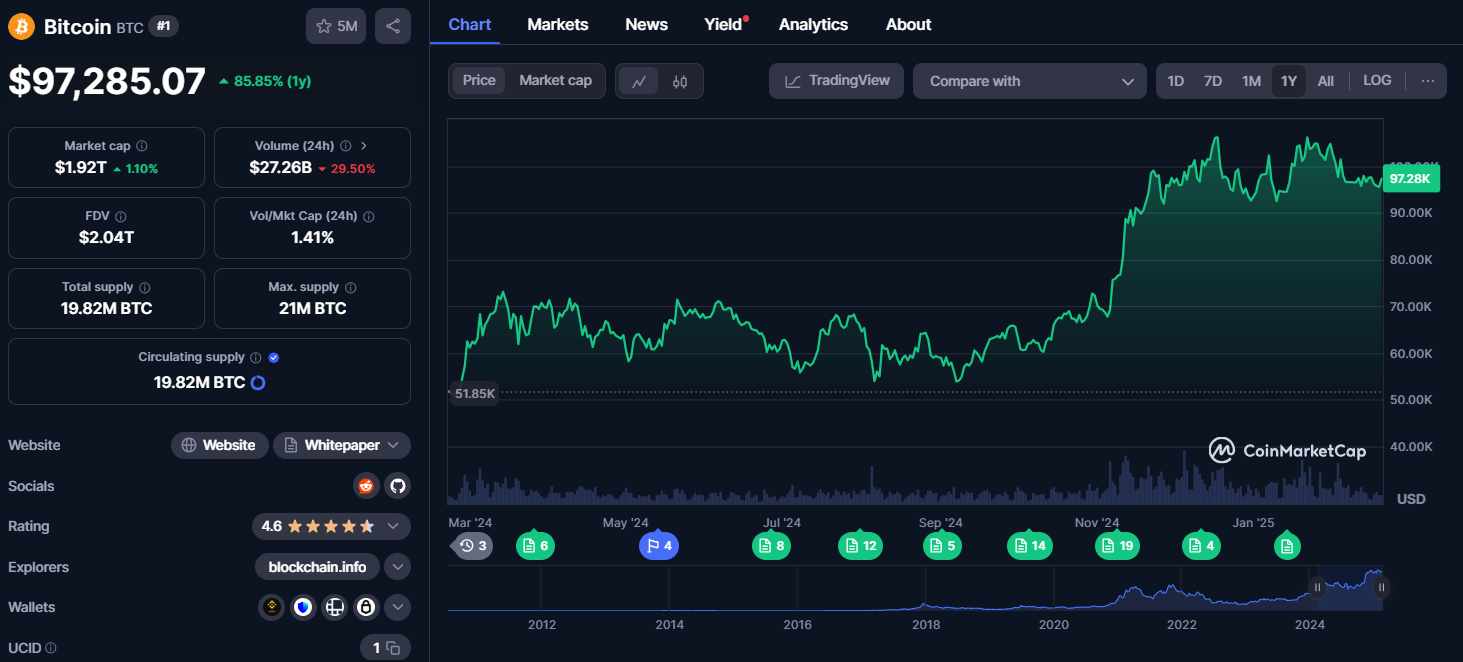Expand Volume (24h) details with arrow
The width and height of the screenshot is (1463, 662).
pos(364,146)
